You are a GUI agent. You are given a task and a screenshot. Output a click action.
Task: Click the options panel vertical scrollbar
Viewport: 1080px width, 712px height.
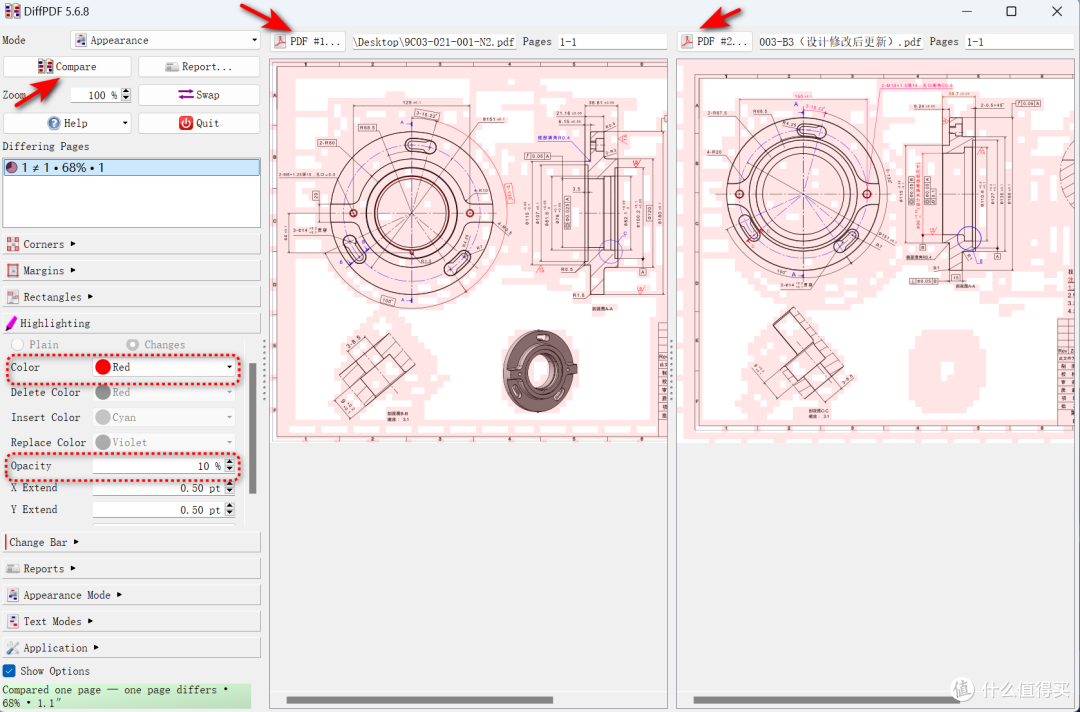click(253, 427)
